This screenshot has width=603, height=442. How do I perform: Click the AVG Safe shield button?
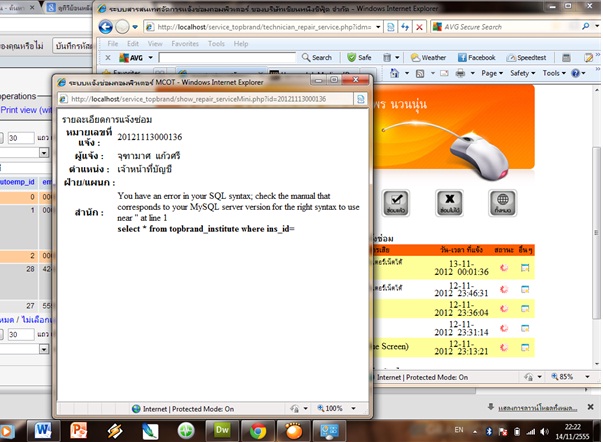click(359, 58)
